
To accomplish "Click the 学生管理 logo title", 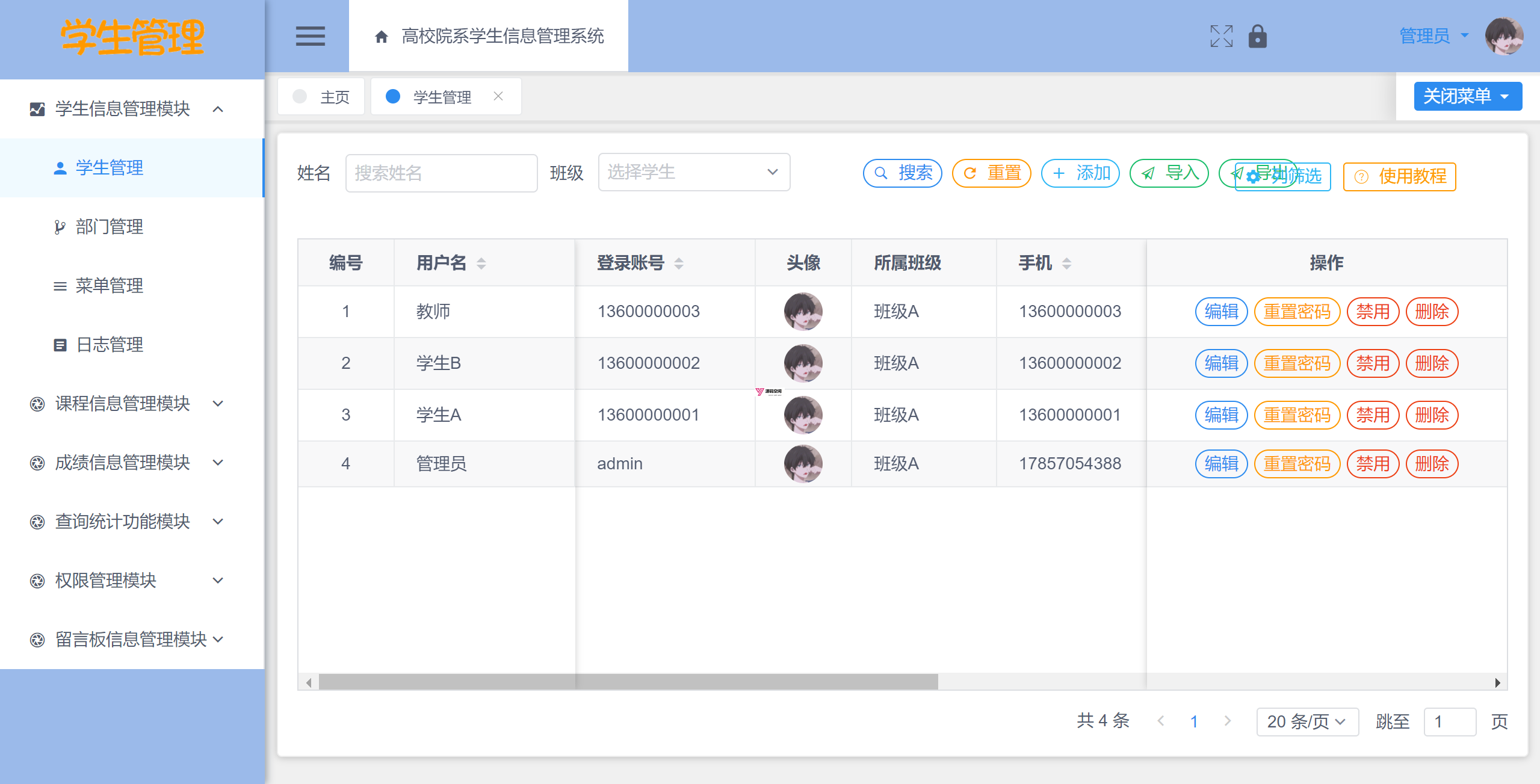I will [x=132, y=37].
